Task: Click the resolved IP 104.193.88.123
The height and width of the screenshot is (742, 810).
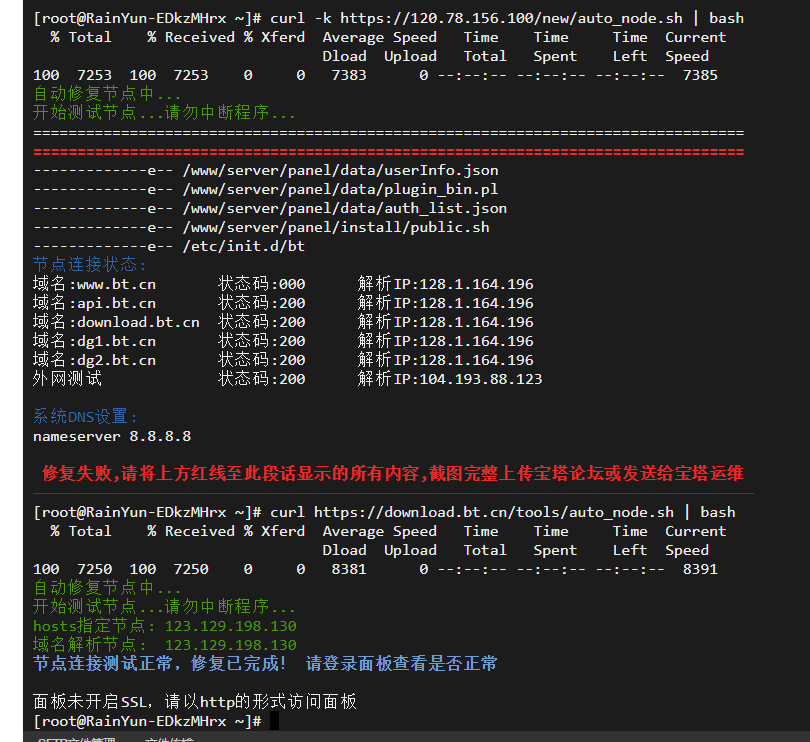Action: pyautogui.click(x=481, y=379)
